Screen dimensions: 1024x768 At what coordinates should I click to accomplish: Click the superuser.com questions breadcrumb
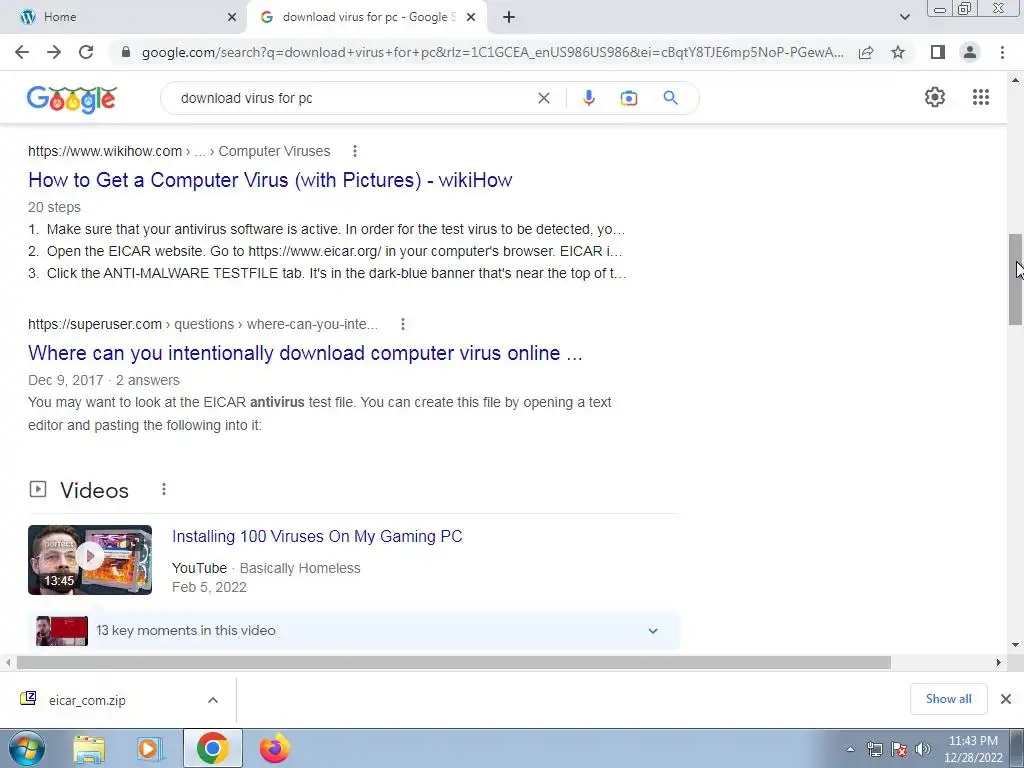point(203,324)
